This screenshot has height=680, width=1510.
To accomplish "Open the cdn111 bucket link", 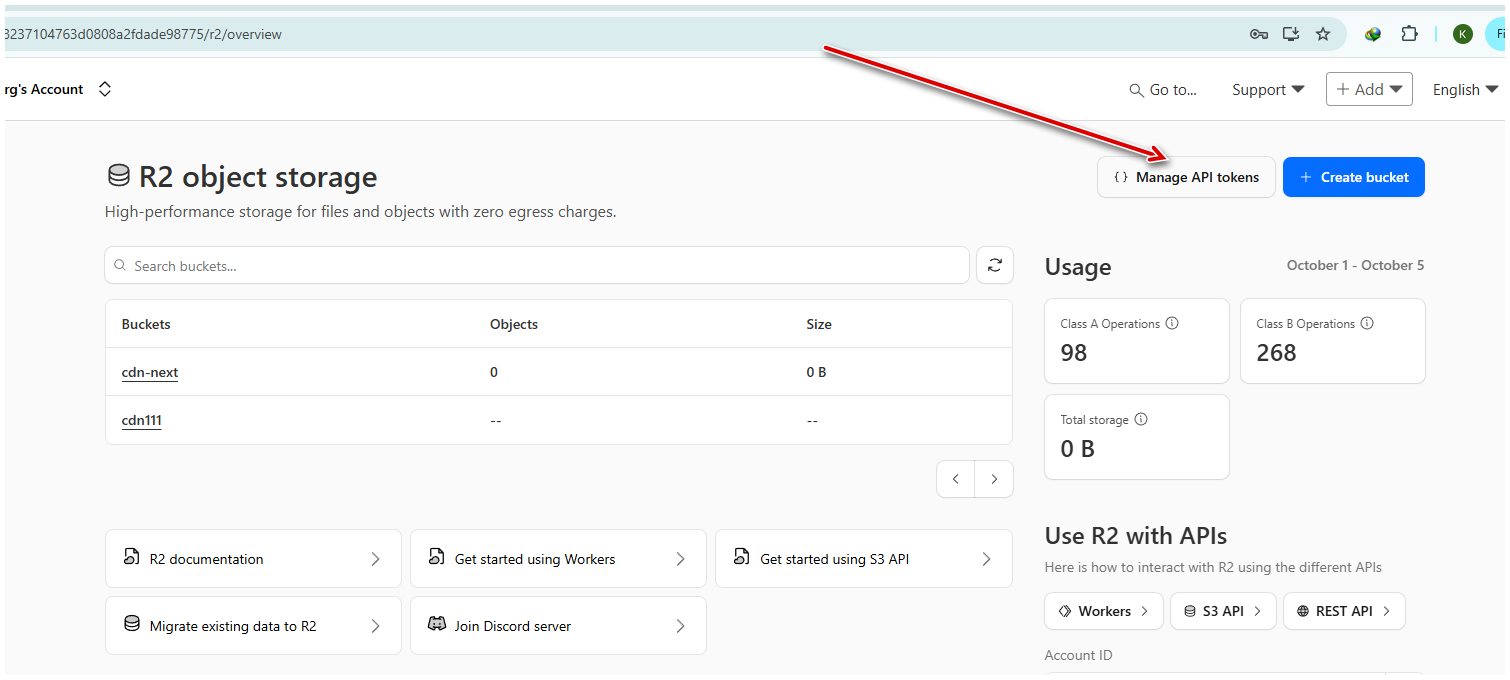I will coord(142,420).
